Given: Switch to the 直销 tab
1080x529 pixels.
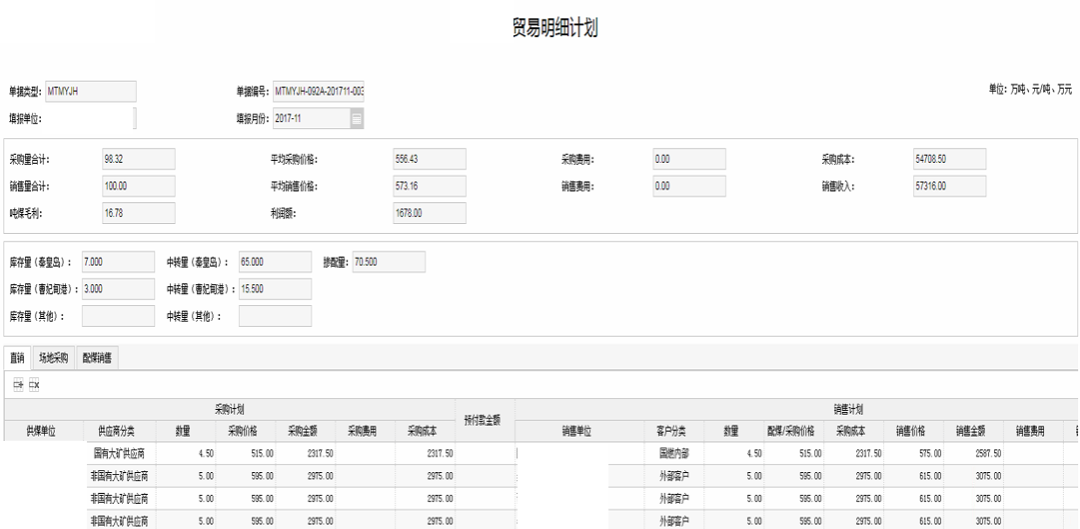Looking at the screenshot, I should tap(17, 358).
